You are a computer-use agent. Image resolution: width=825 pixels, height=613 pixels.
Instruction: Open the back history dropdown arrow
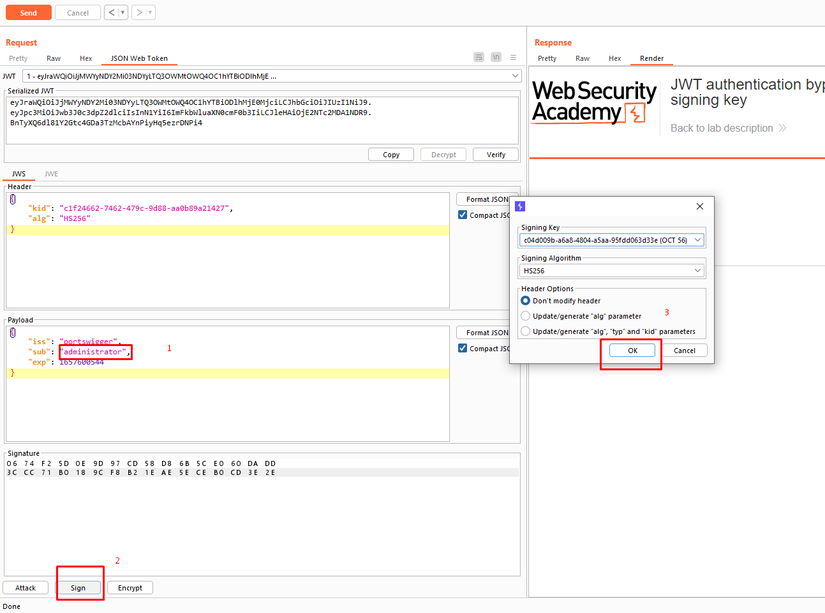(x=123, y=12)
